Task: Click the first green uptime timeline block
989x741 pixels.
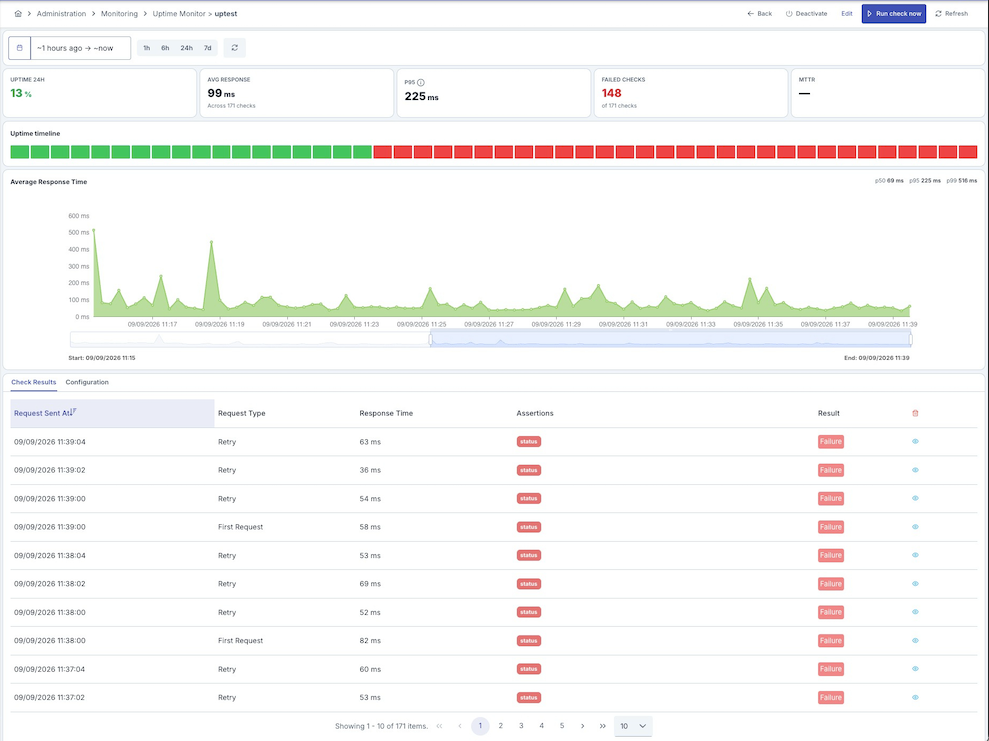Action: [x=20, y=151]
